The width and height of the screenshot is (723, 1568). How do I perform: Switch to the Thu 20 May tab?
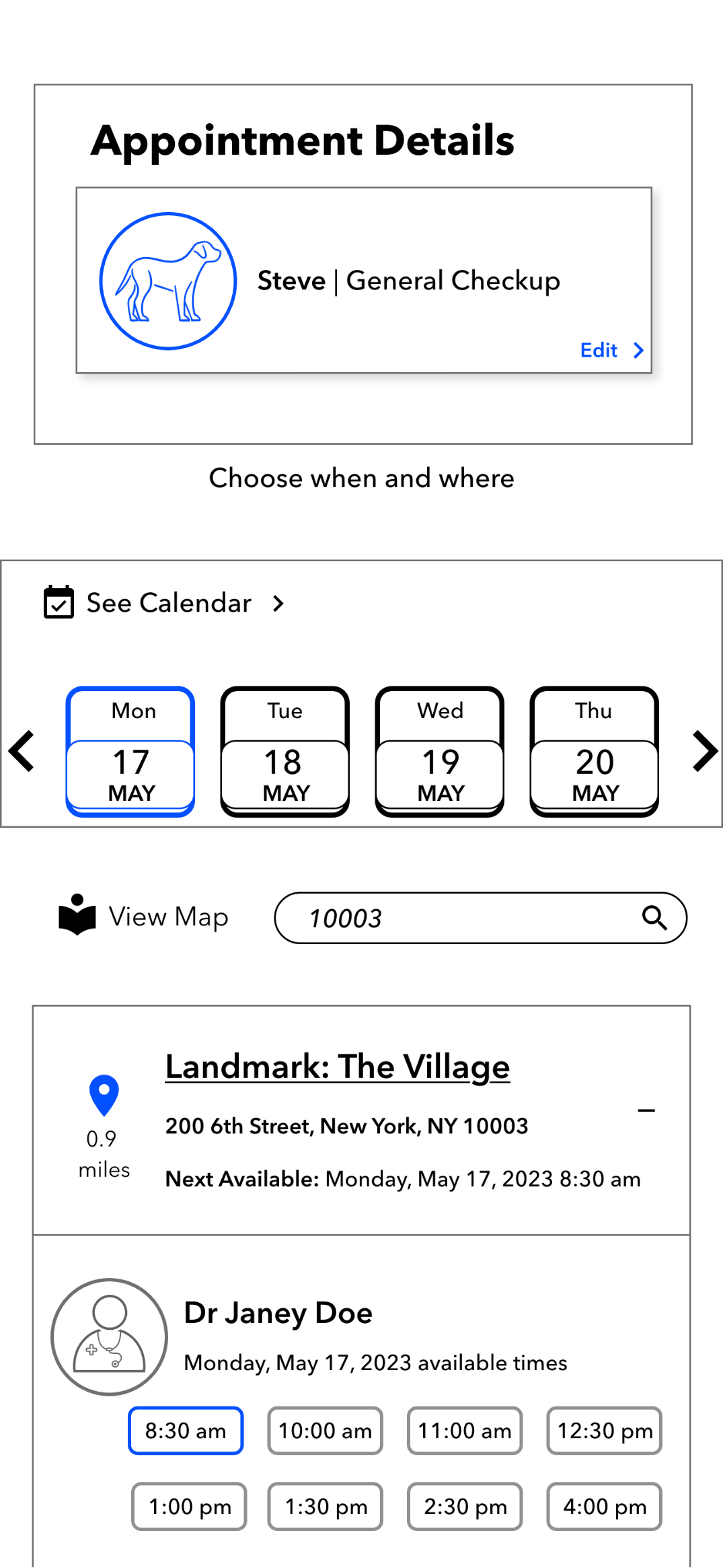[593, 750]
